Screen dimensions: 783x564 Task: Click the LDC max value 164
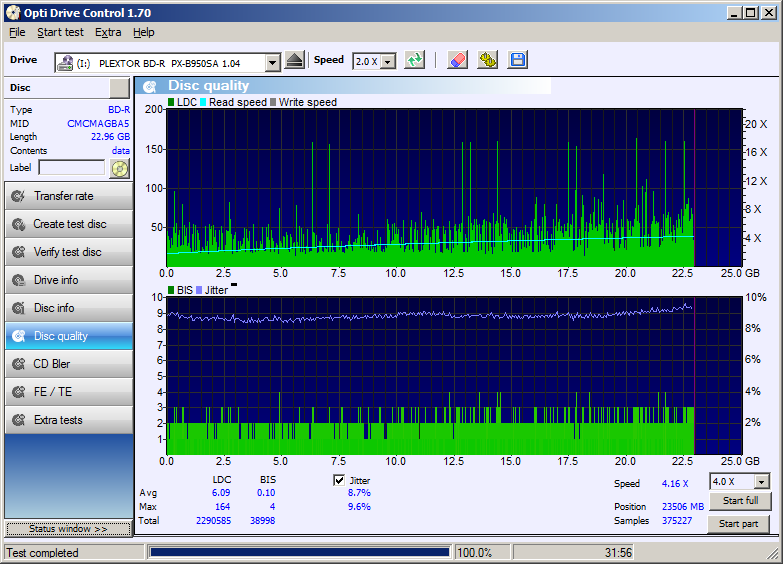coord(222,507)
